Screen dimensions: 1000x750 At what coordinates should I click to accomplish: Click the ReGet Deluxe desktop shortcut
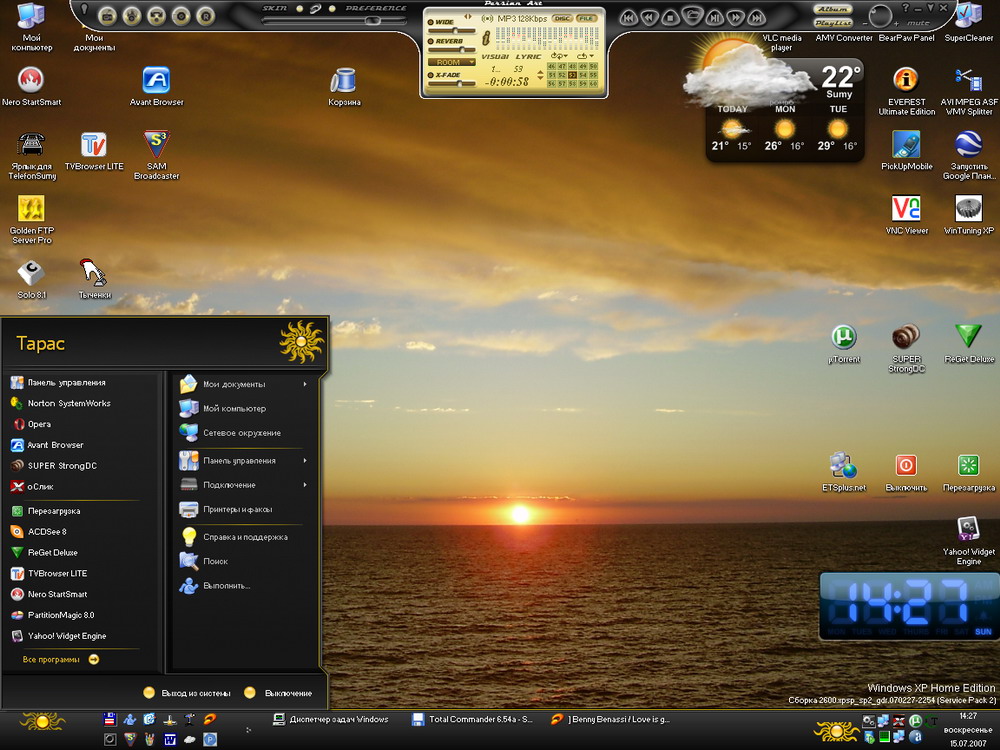968,337
